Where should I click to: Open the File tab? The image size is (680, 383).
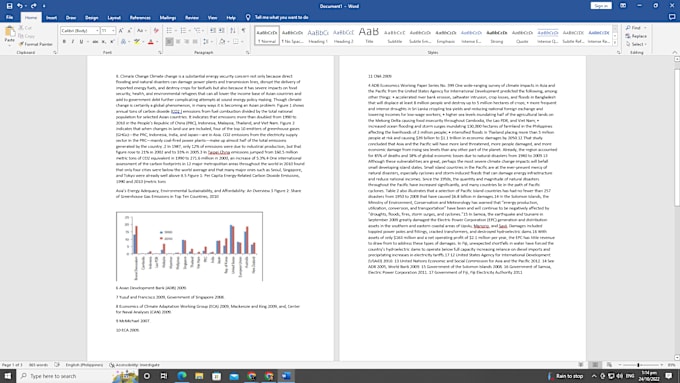click(9, 17)
